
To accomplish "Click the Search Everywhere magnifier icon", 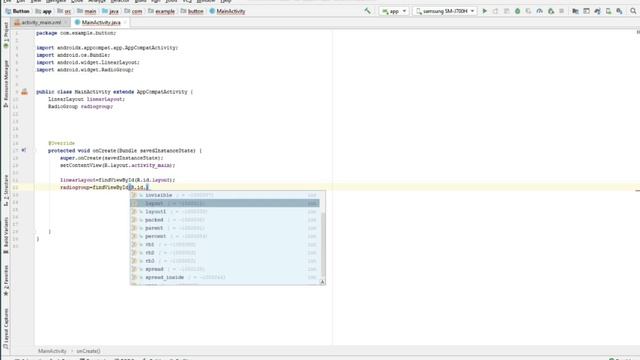I will [x=633, y=11].
